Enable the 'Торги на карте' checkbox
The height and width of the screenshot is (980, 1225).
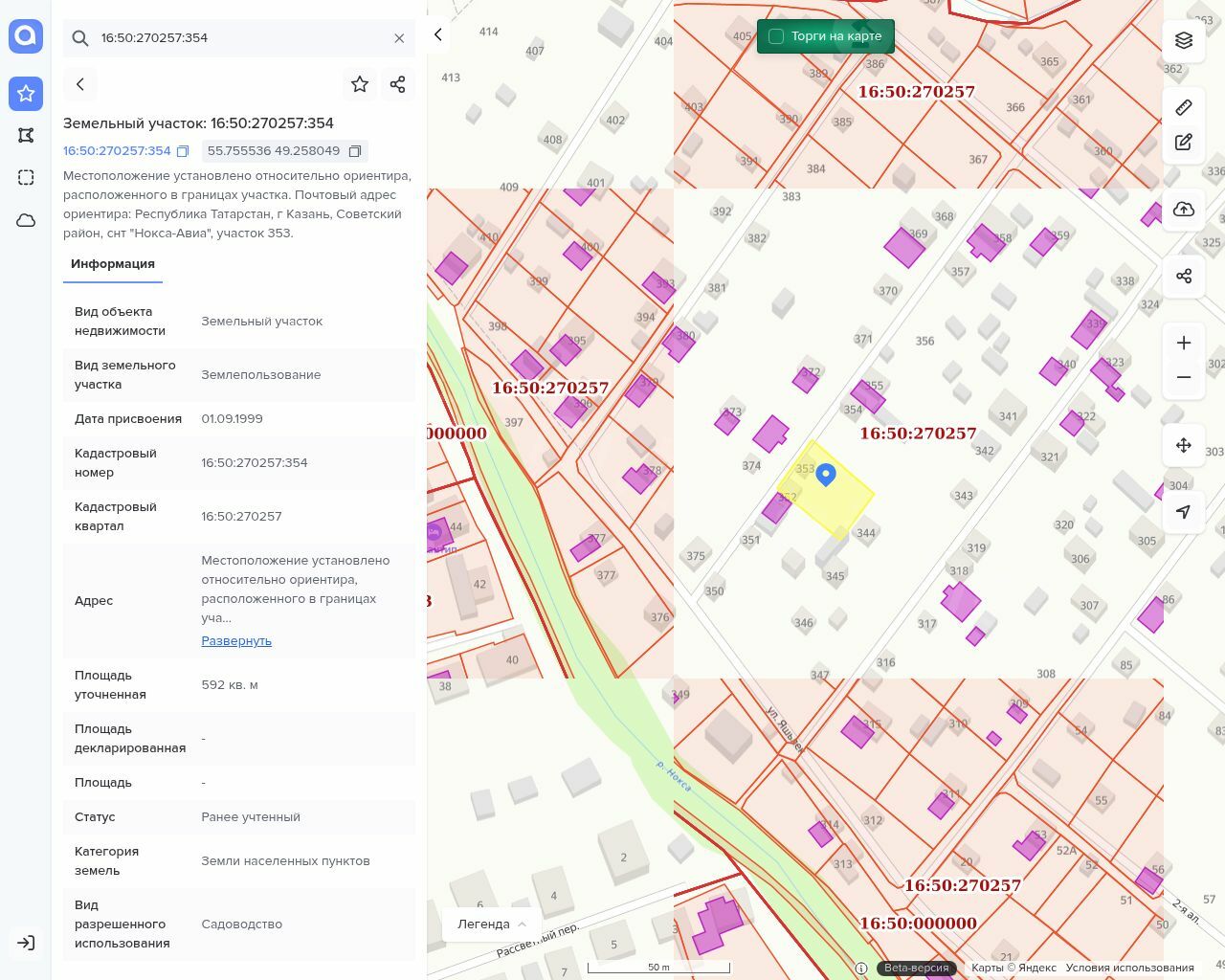[x=776, y=36]
